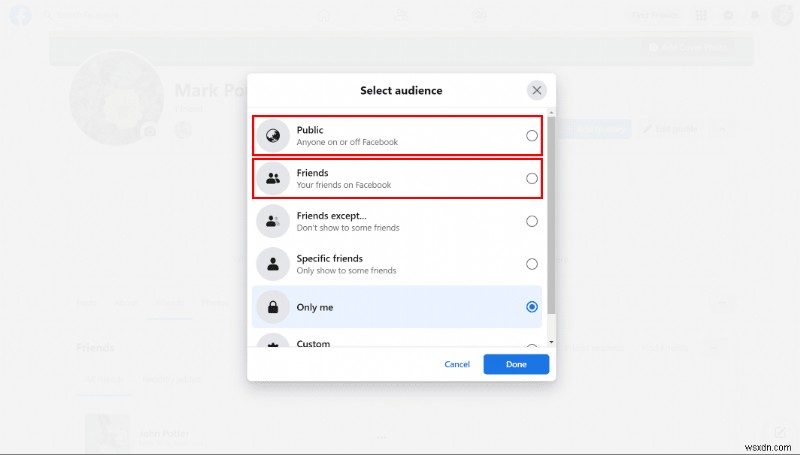Click the Friends two-people icon
The image size is (800, 455).
click(x=273, y=179)
